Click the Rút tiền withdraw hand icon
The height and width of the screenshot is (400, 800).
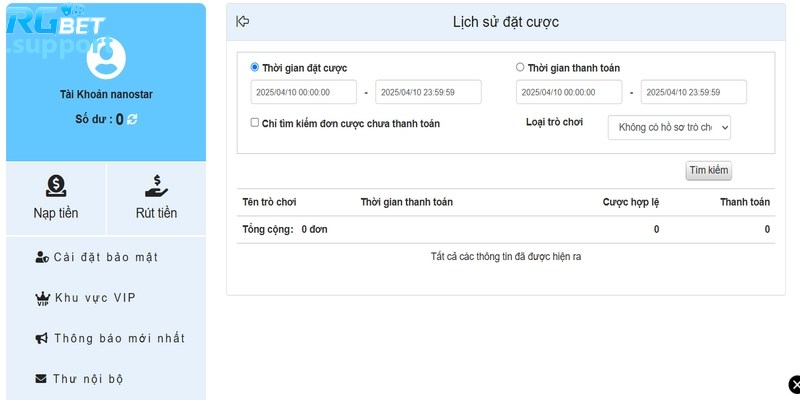click(x=156, y=186)
